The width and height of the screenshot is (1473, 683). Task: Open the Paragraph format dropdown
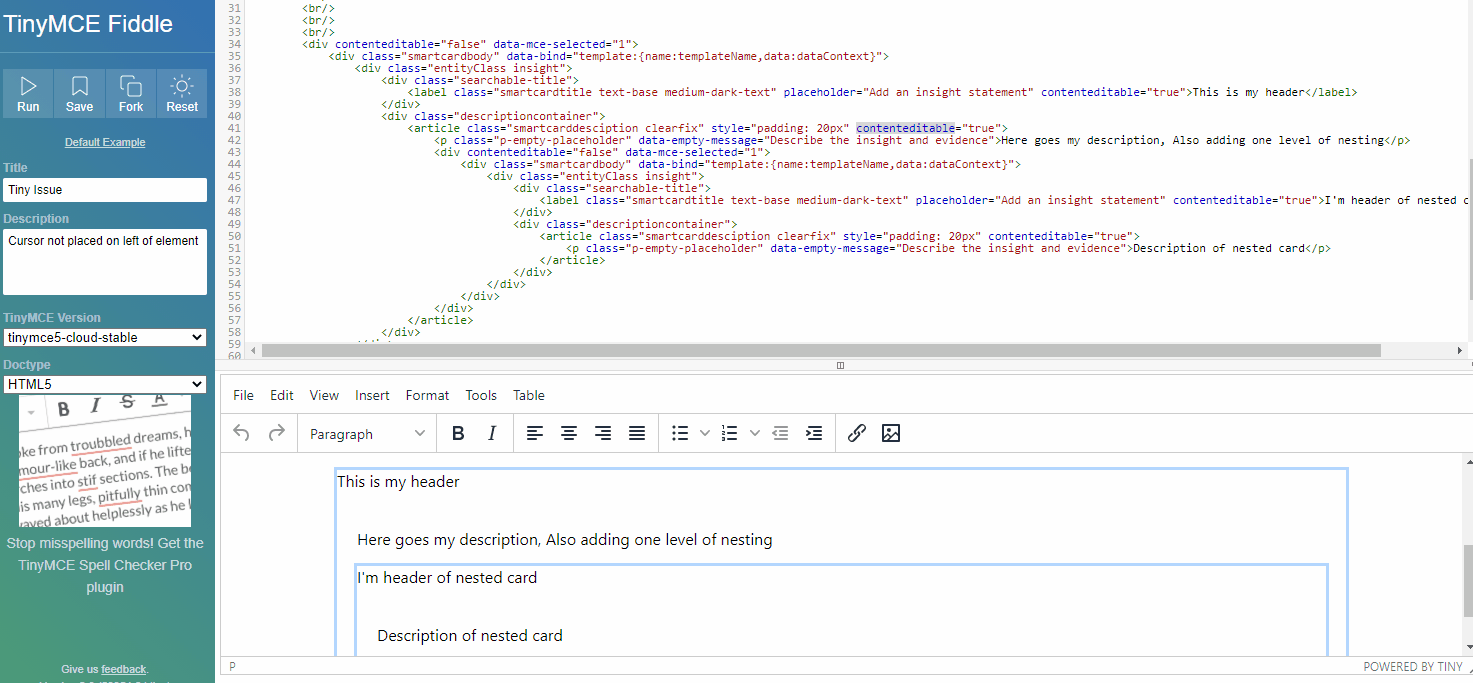367,433
